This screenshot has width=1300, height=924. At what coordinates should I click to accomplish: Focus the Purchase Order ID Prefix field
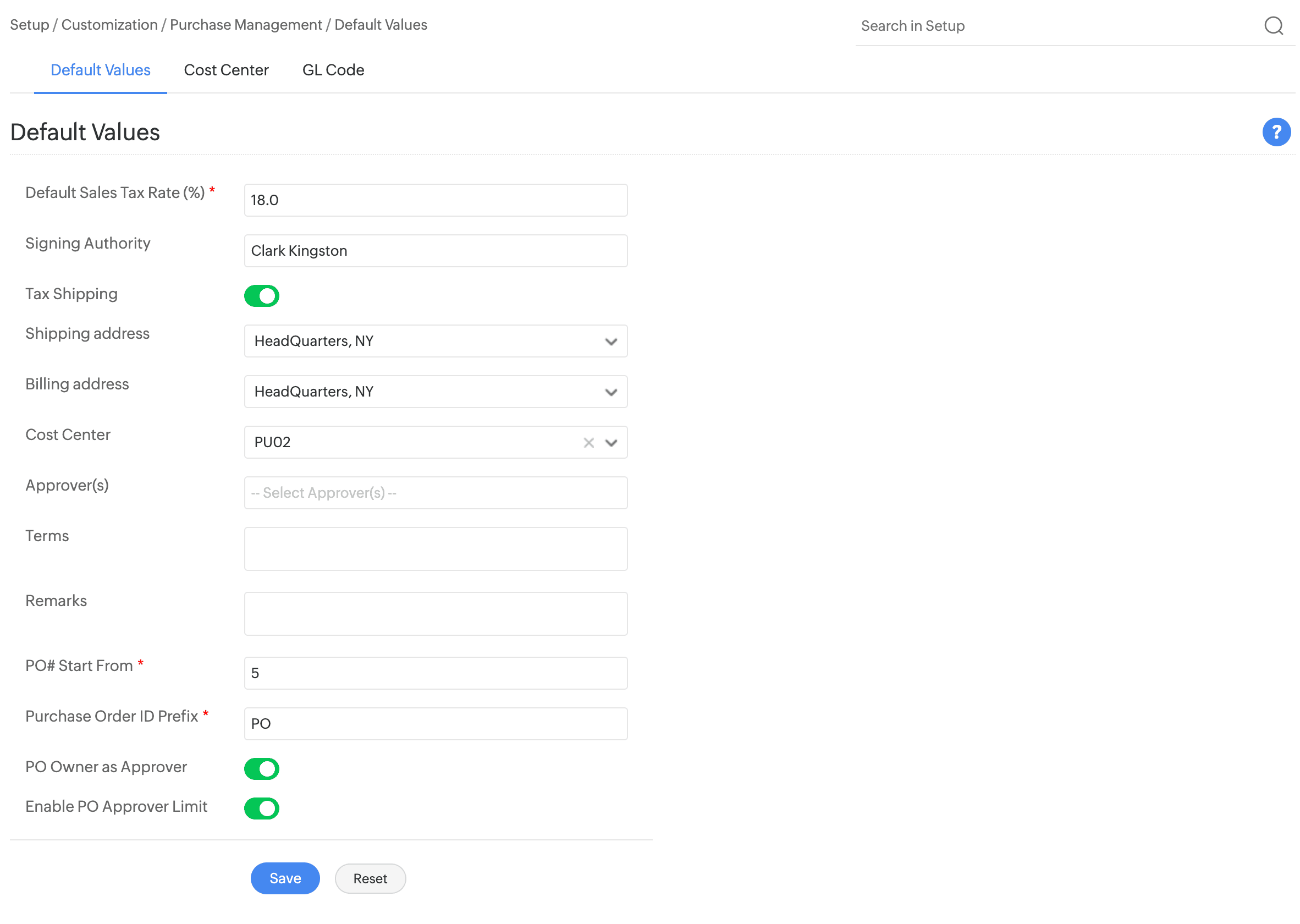(435, 724)
